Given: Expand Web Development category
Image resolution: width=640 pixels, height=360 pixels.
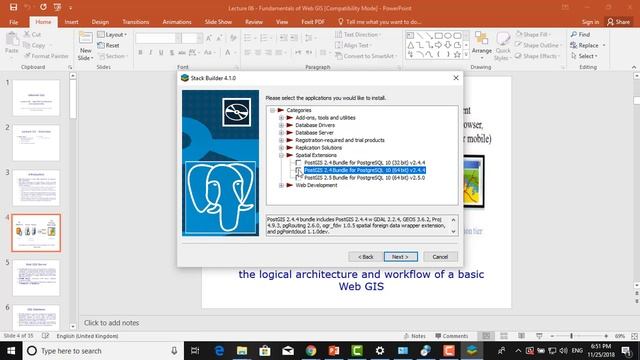Looking at the screenshot, I should coord(281,185).
